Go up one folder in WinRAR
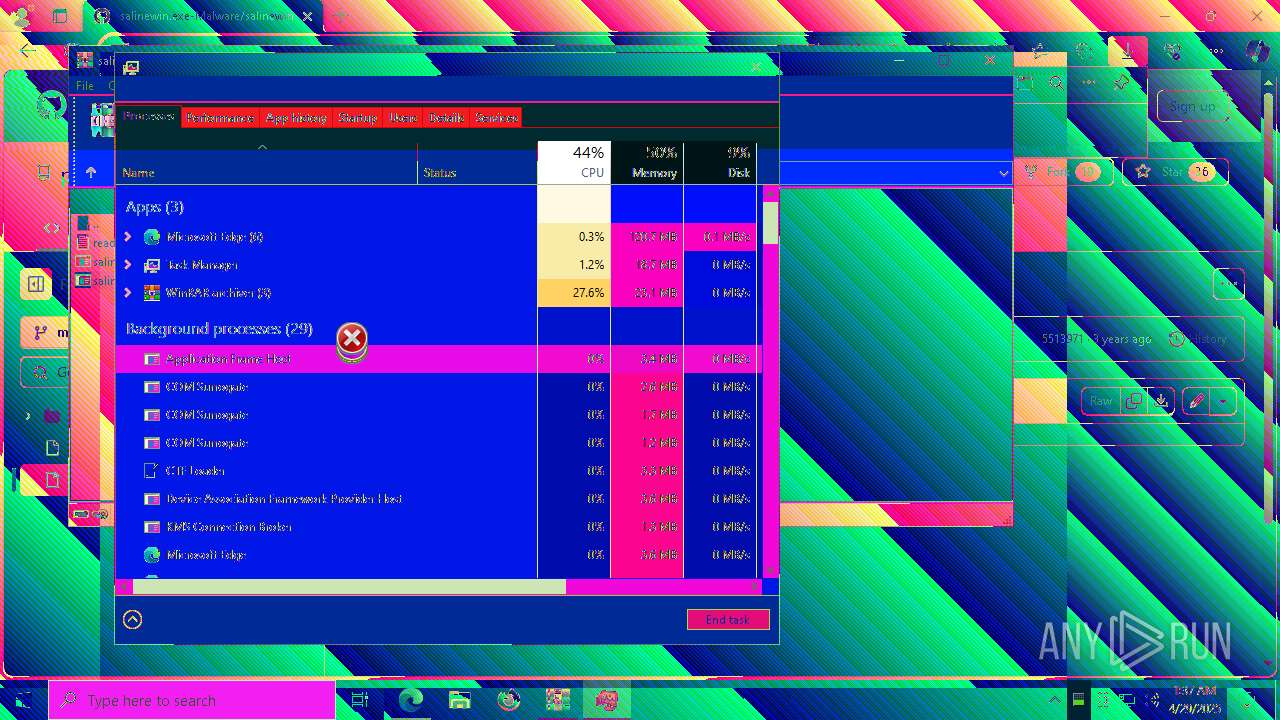The height and width of the screenshot is (720, 1280). click(91, 172)
